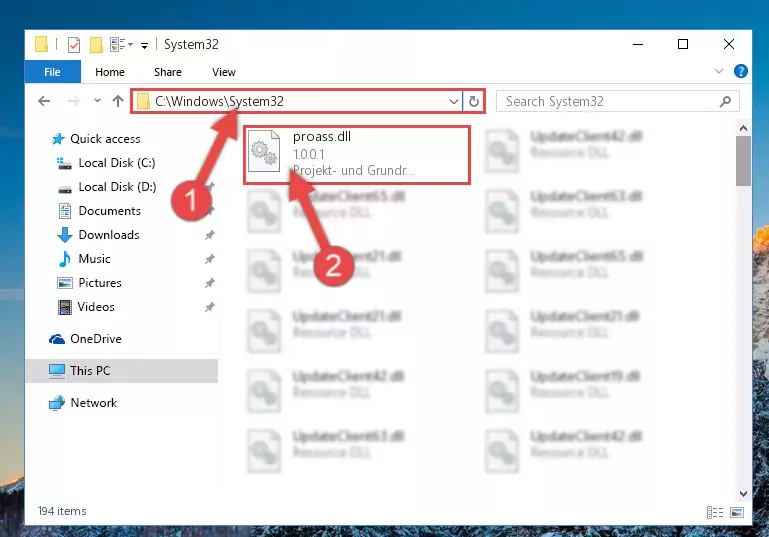Open Music in sidebar
The height and width of the screenshot is (537, 769).
point(94,259)
